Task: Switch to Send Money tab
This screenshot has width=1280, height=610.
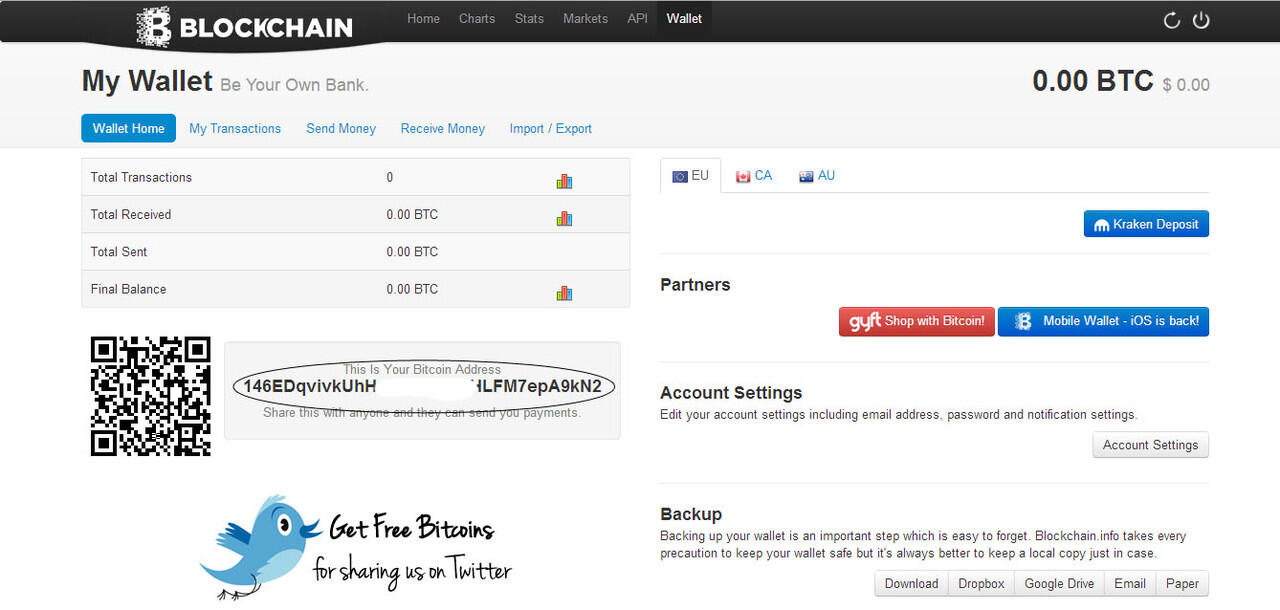Action: [x=341, y=128]
